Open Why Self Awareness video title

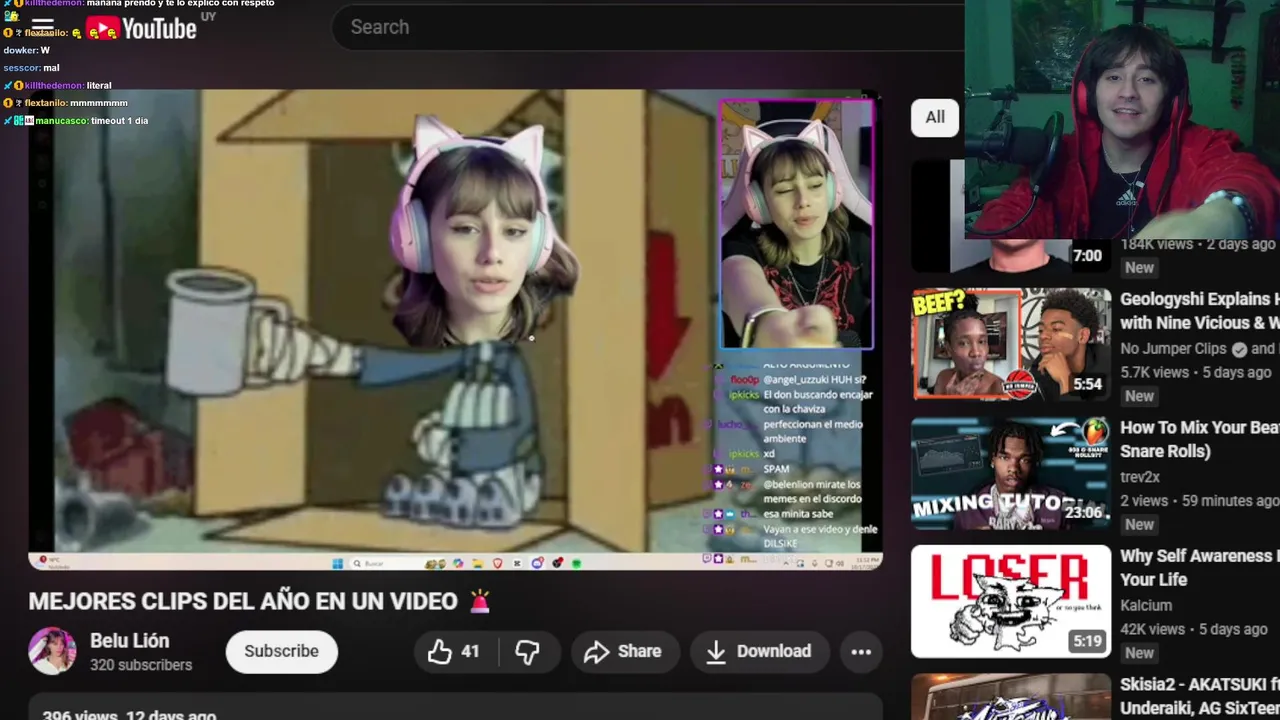coord(1199,567)
